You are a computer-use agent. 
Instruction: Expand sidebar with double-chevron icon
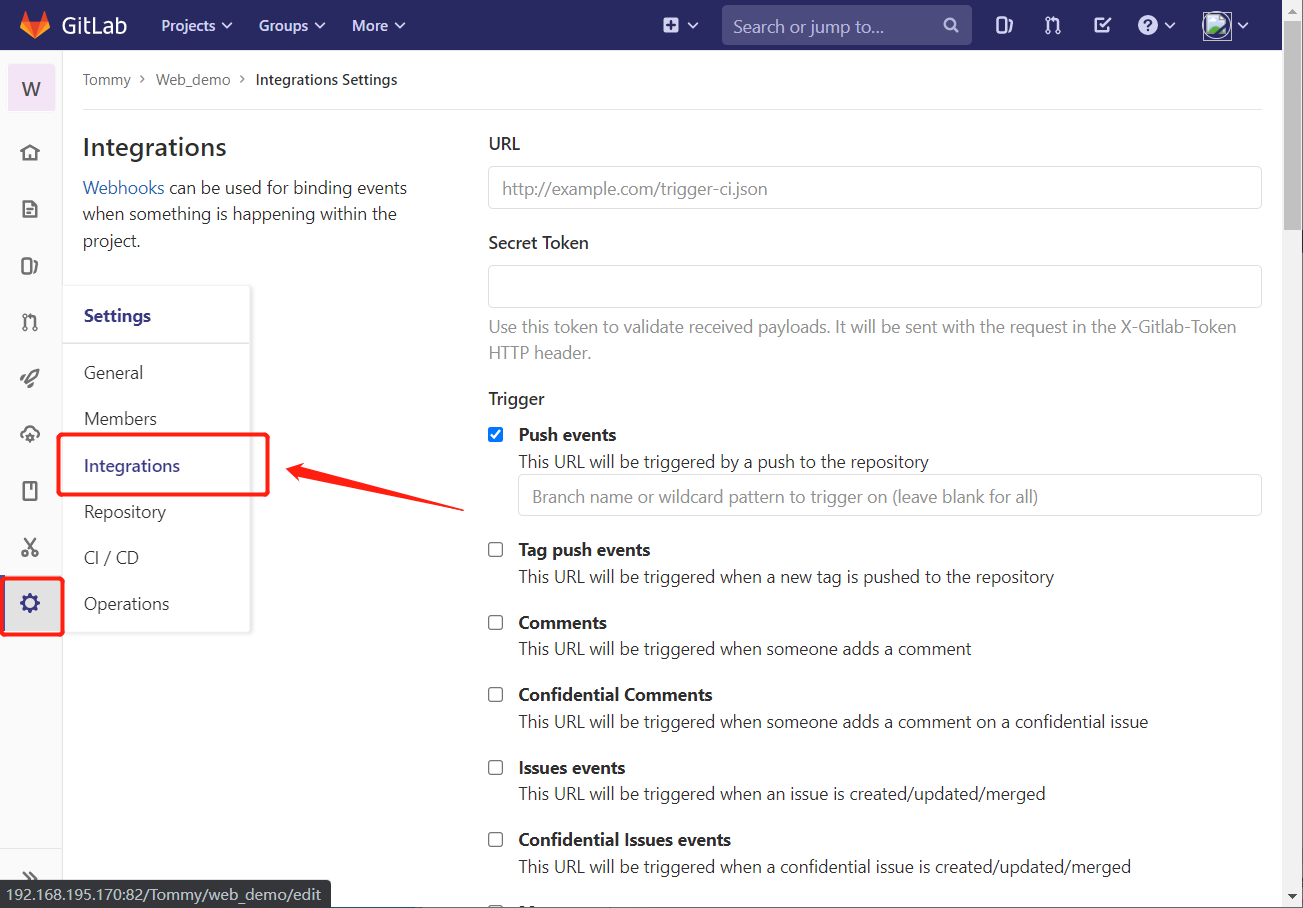tap(30, 876)
